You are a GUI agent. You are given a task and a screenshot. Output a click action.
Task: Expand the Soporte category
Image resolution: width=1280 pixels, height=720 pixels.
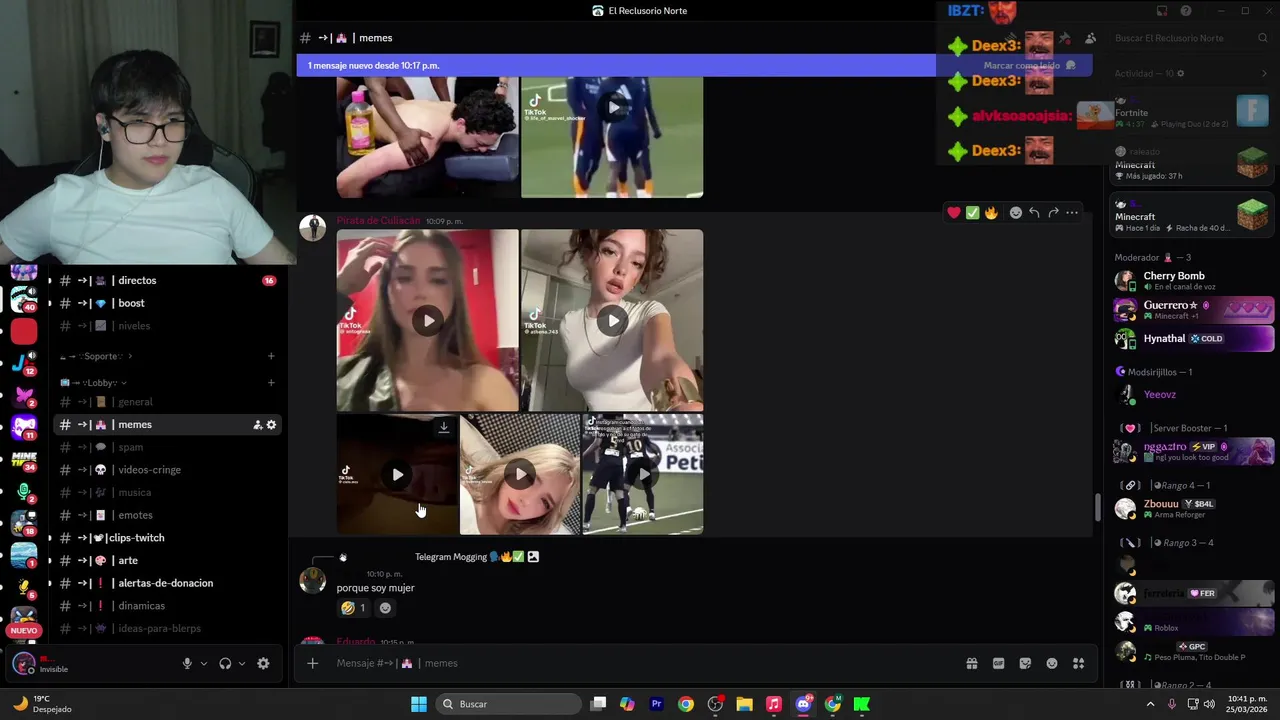96,356
